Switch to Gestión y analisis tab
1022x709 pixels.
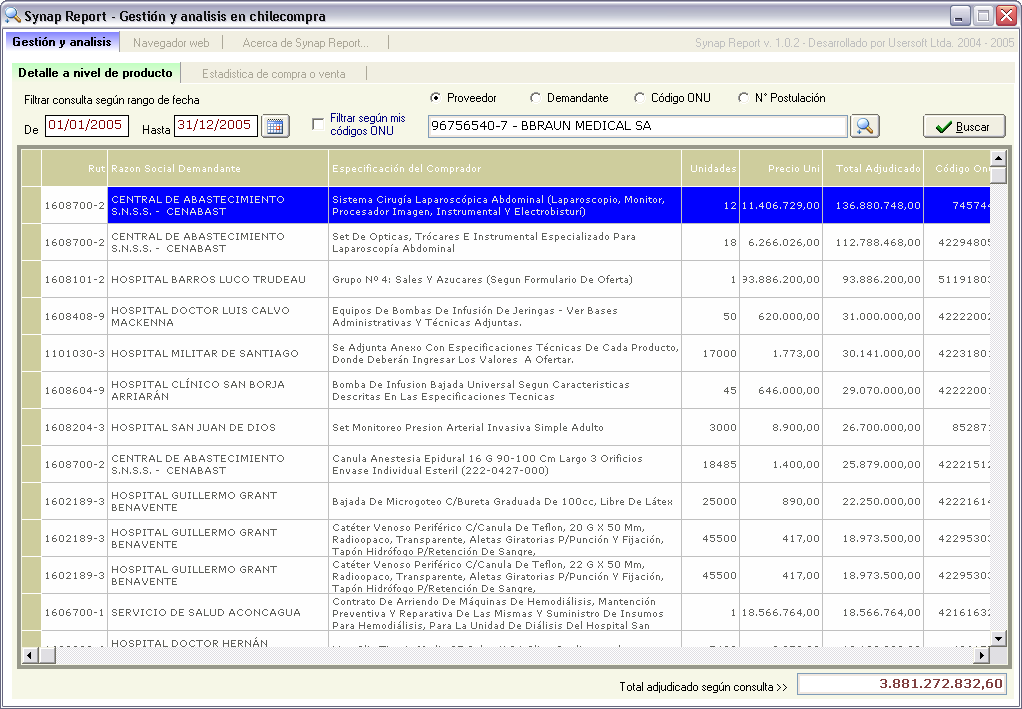[x=62, y=42]
